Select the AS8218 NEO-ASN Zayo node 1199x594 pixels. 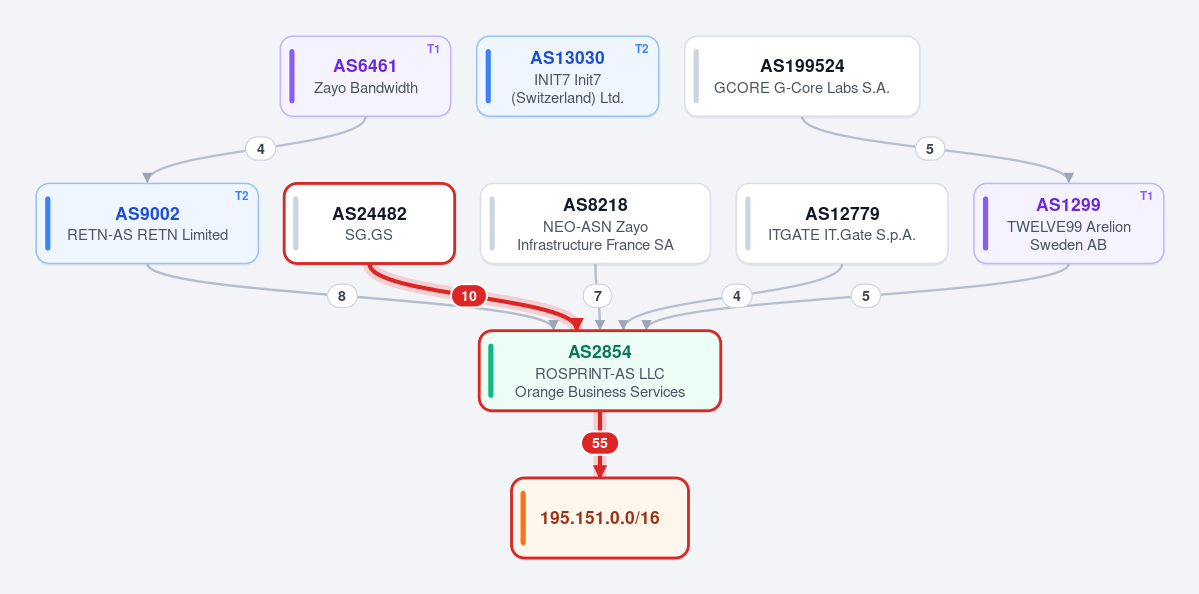595,223
